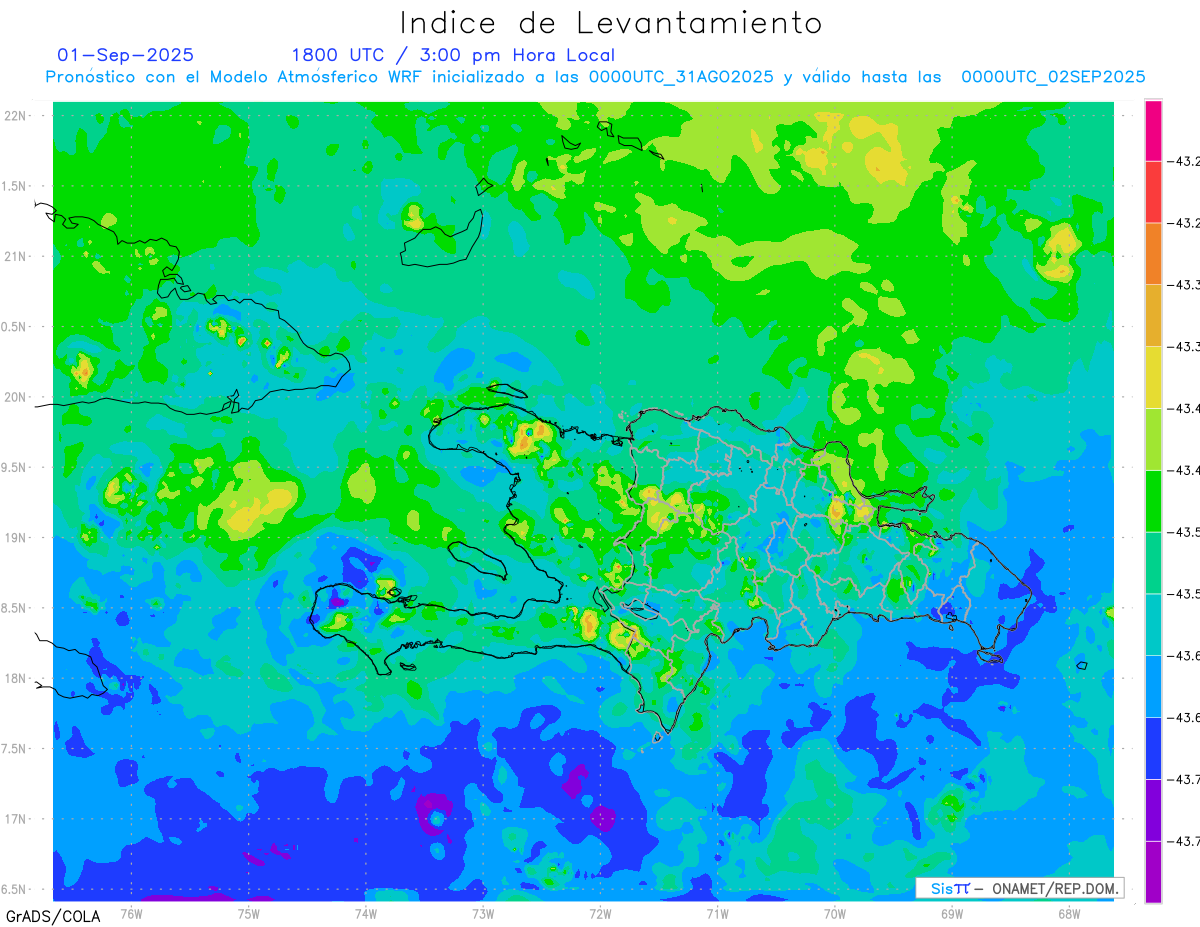1200x927 pixels.
Task: Click the '70W' longitude label
Action: pyautogui.click(x=834, y=914)
